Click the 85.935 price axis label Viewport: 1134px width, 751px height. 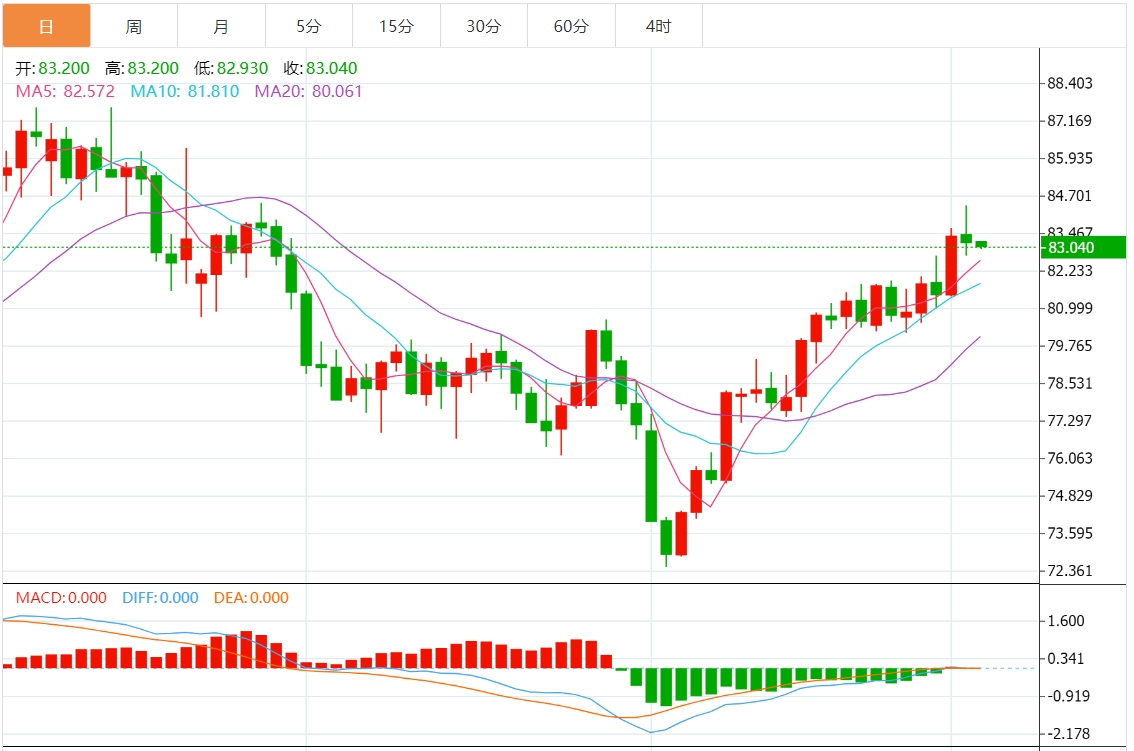[1070, 158]
